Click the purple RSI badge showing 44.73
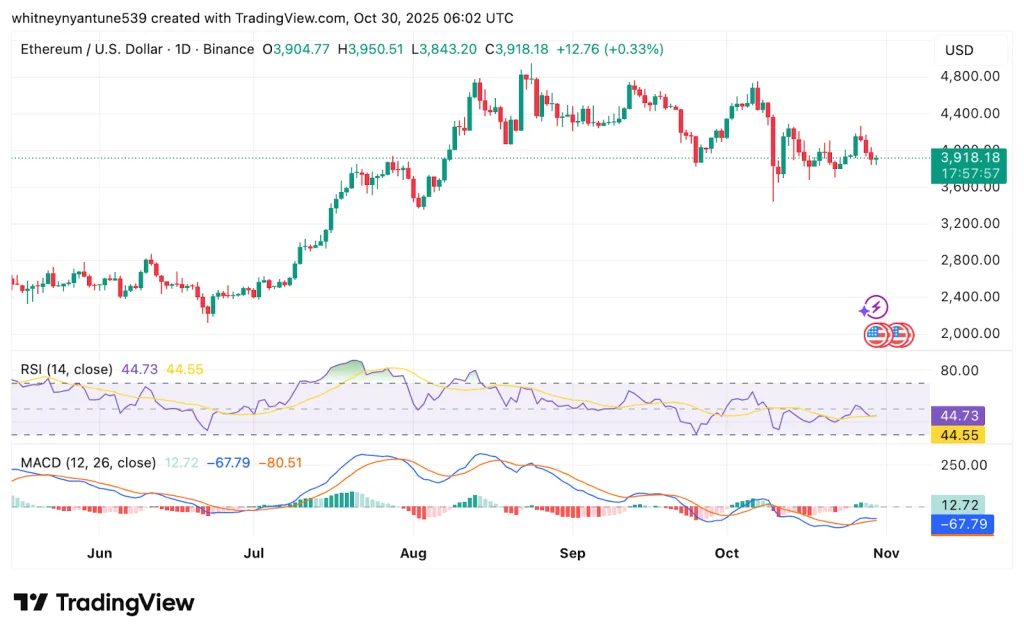Image resolution: width=1024 pixels, height=637 pixels. click(958, 415)
